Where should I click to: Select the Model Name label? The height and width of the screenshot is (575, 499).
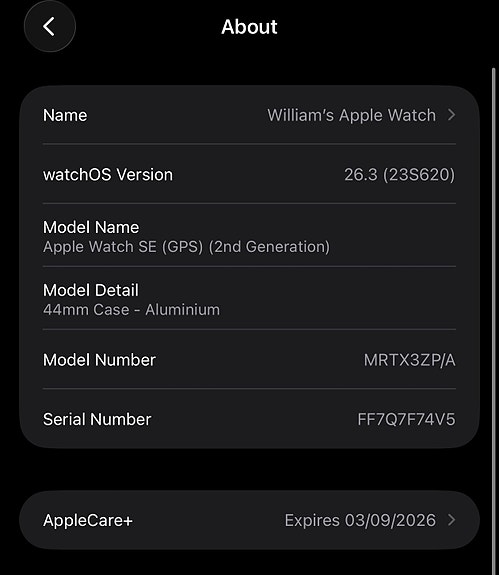pos(91,227)
